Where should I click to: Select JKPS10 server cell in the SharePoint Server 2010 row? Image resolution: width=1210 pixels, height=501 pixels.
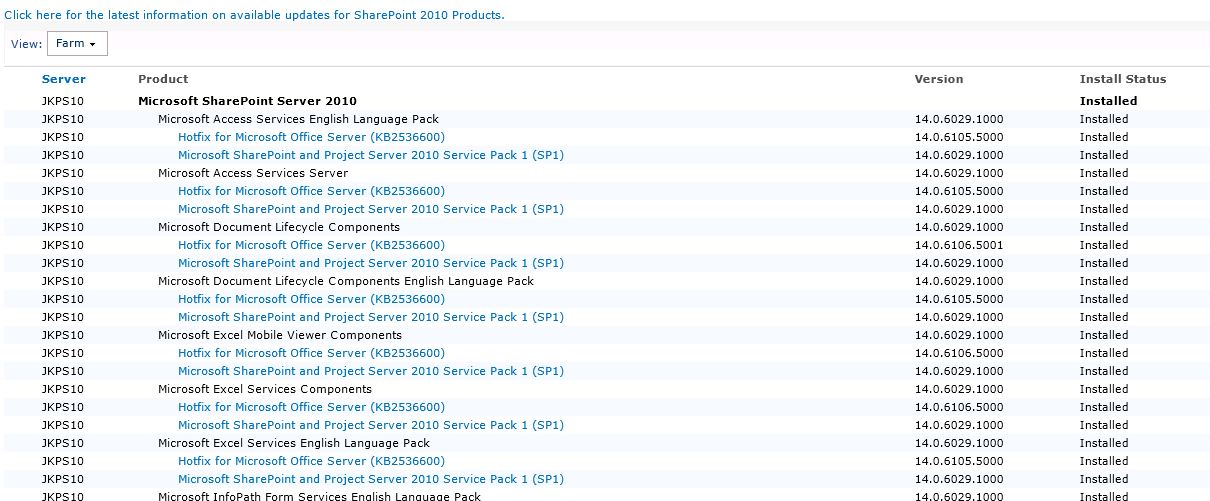(x=63, y=101)
